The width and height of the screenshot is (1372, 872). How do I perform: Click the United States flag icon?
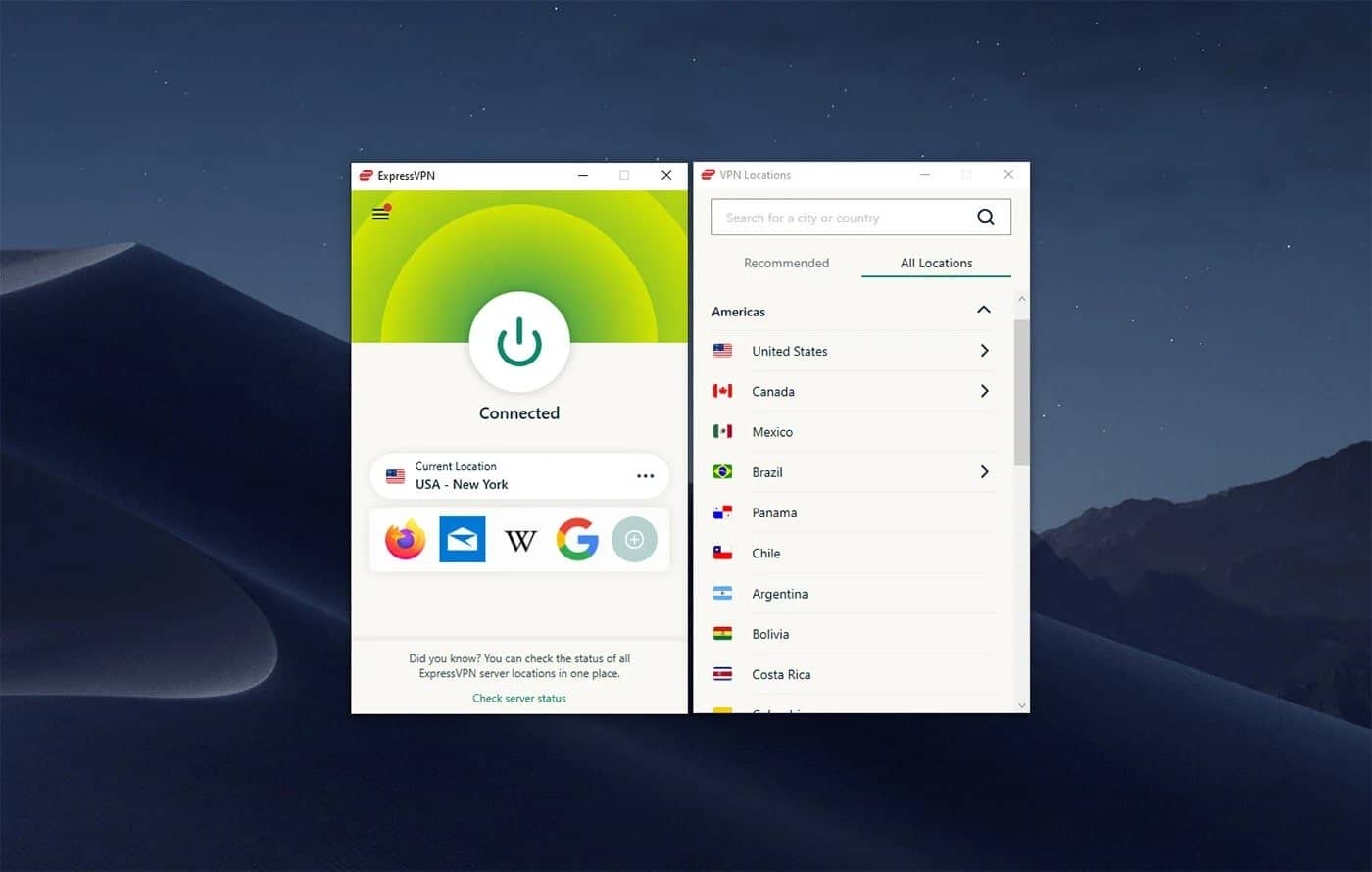click(x=722, y=351)
